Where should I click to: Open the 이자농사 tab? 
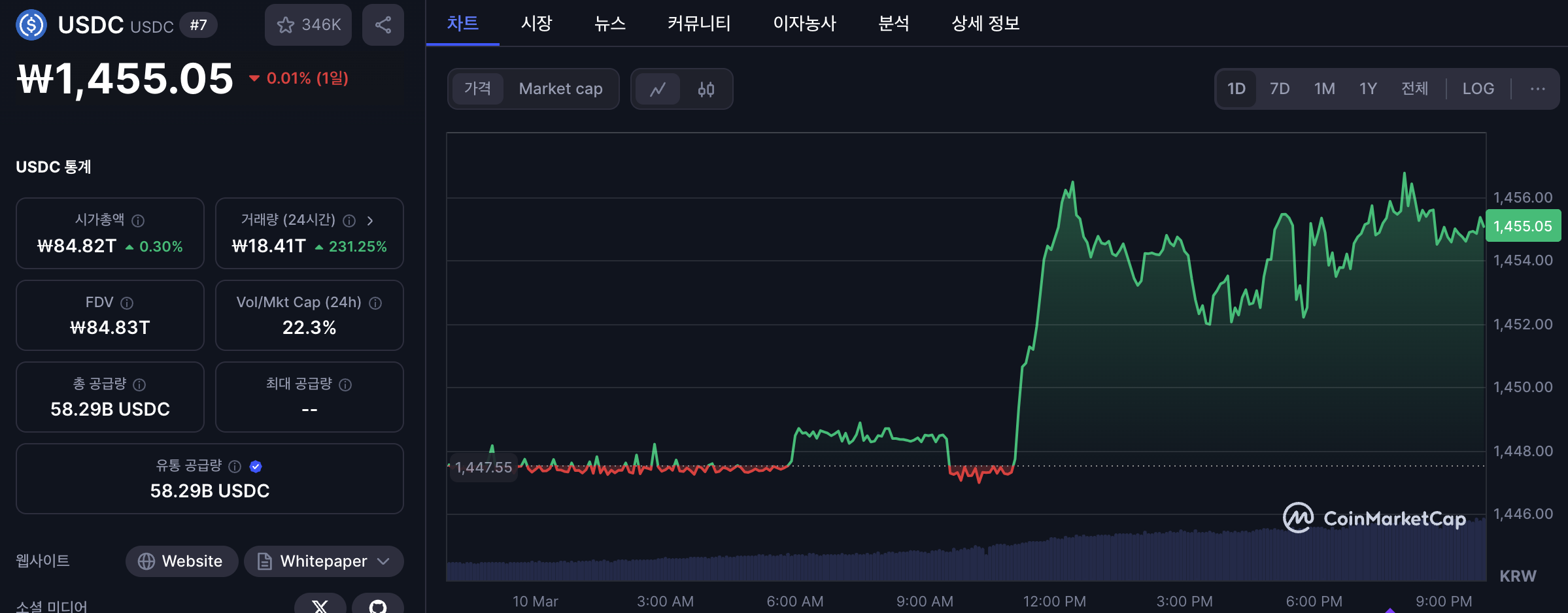[x=804, y=24]
